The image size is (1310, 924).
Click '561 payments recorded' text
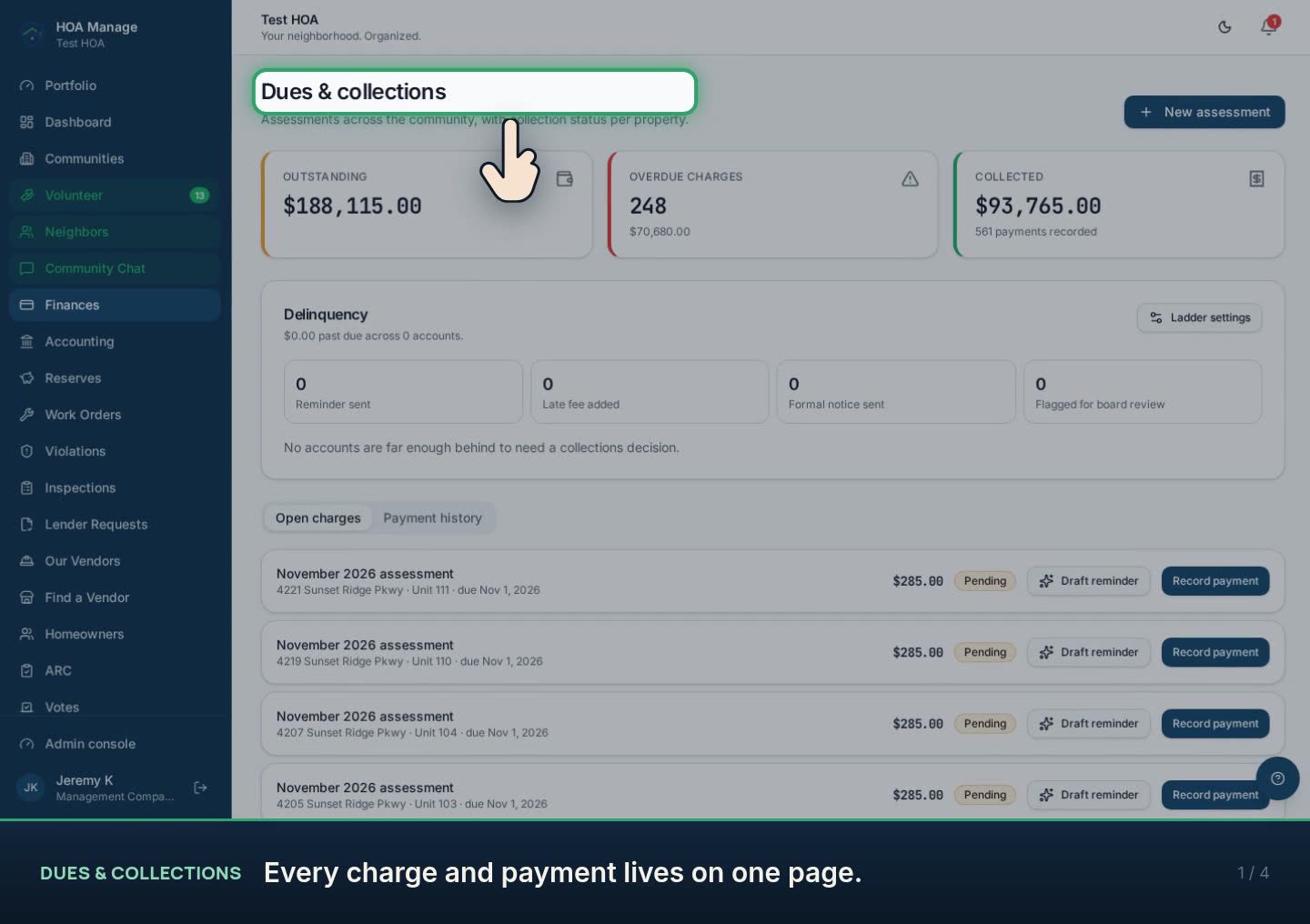1035,232
